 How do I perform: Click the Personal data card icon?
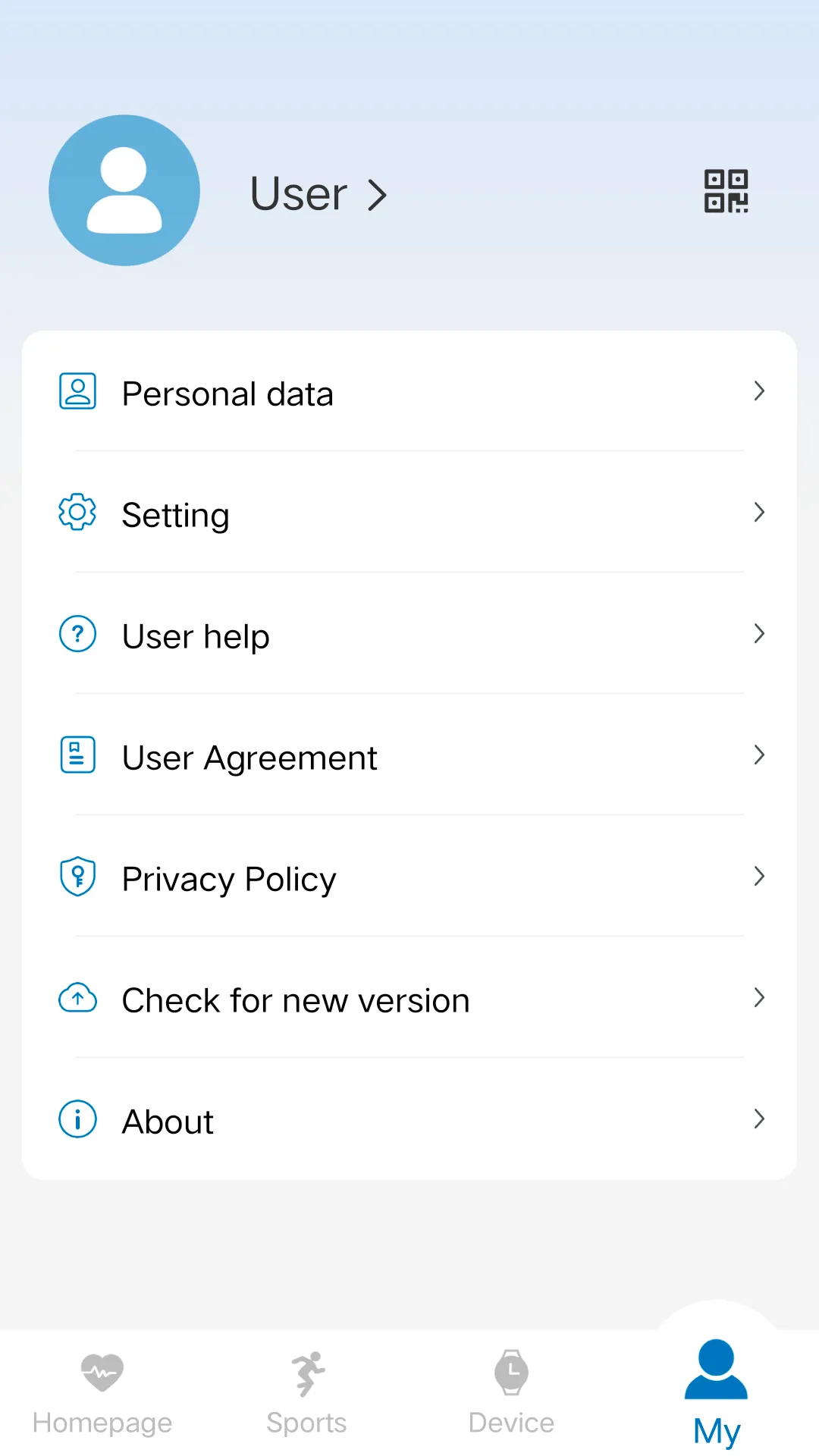point(77,391)
